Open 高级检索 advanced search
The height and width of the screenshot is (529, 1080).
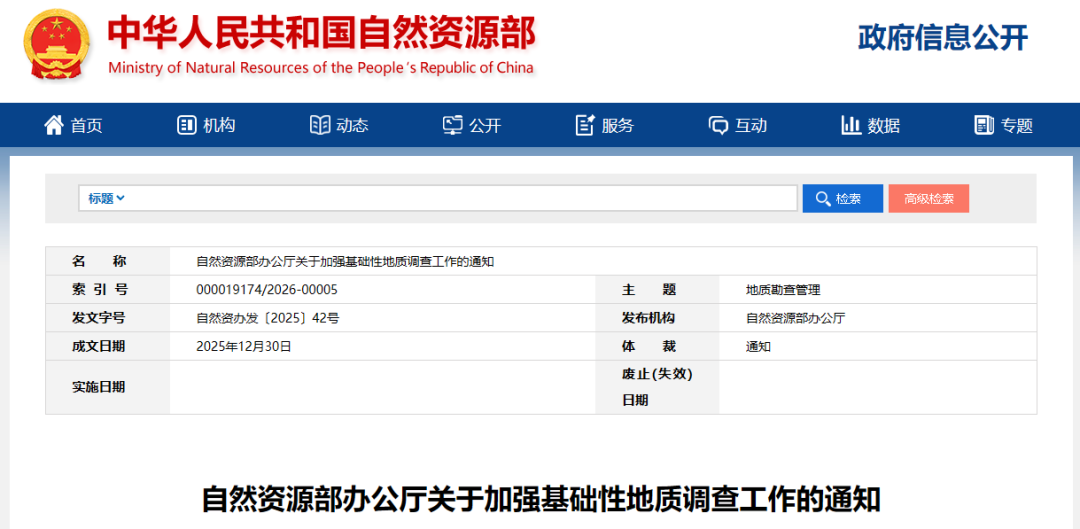(x=928, y=198)
